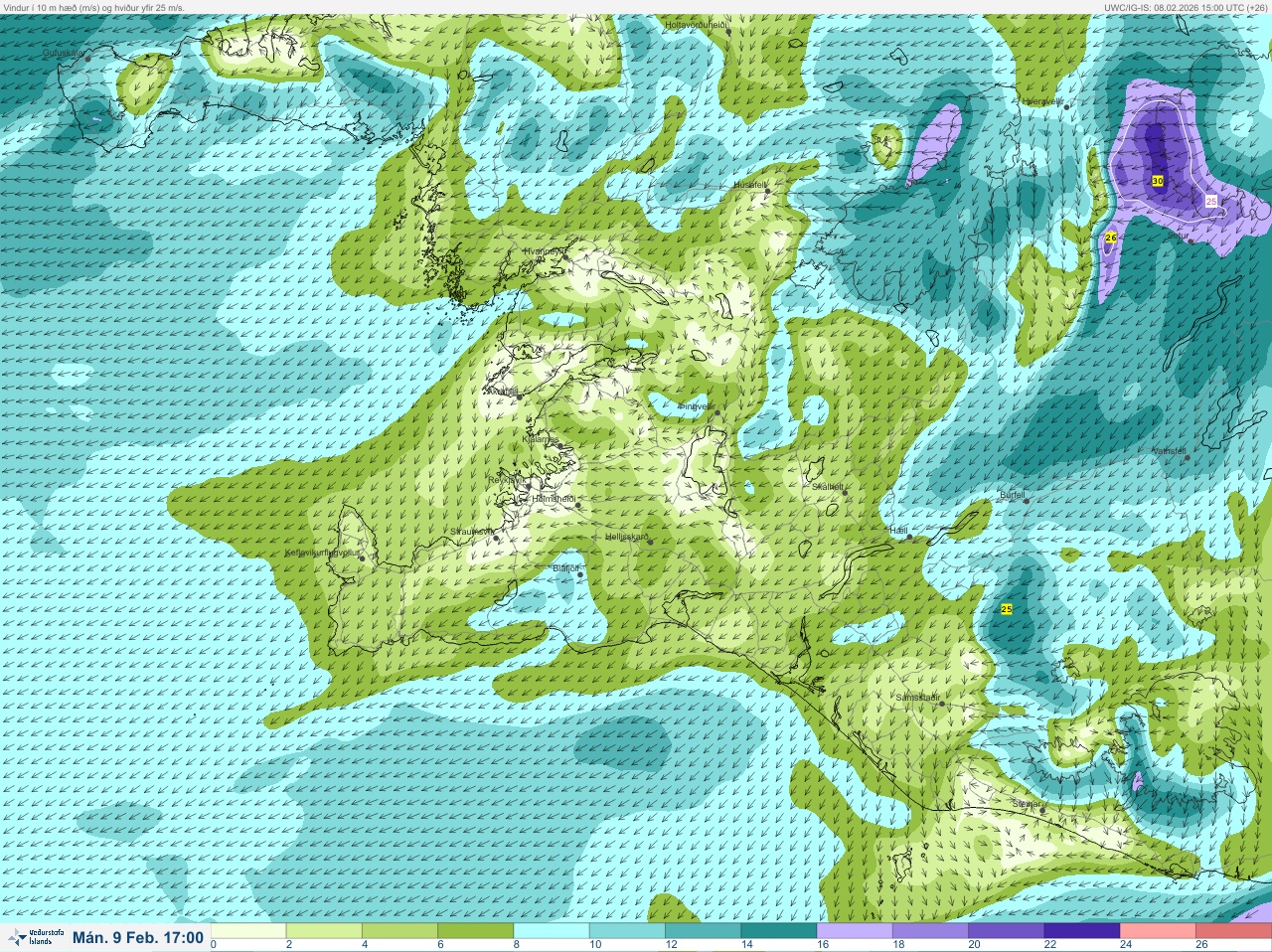
Task: Select the 18–20 m/s purple legend swatch
Action: 930,931
